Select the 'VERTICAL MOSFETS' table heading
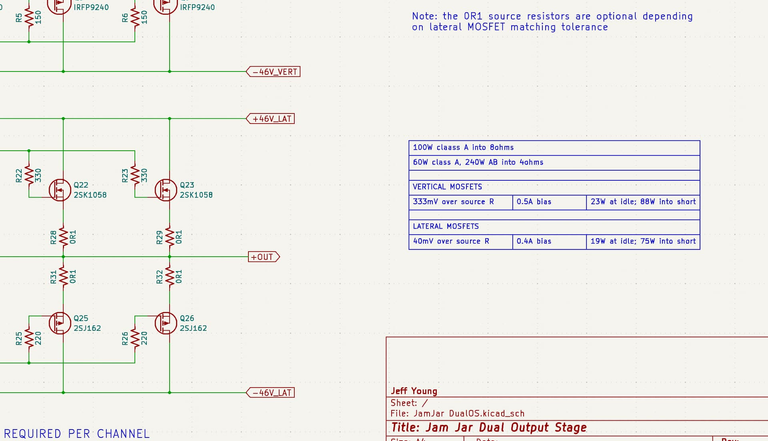 (x=554, y=187)
